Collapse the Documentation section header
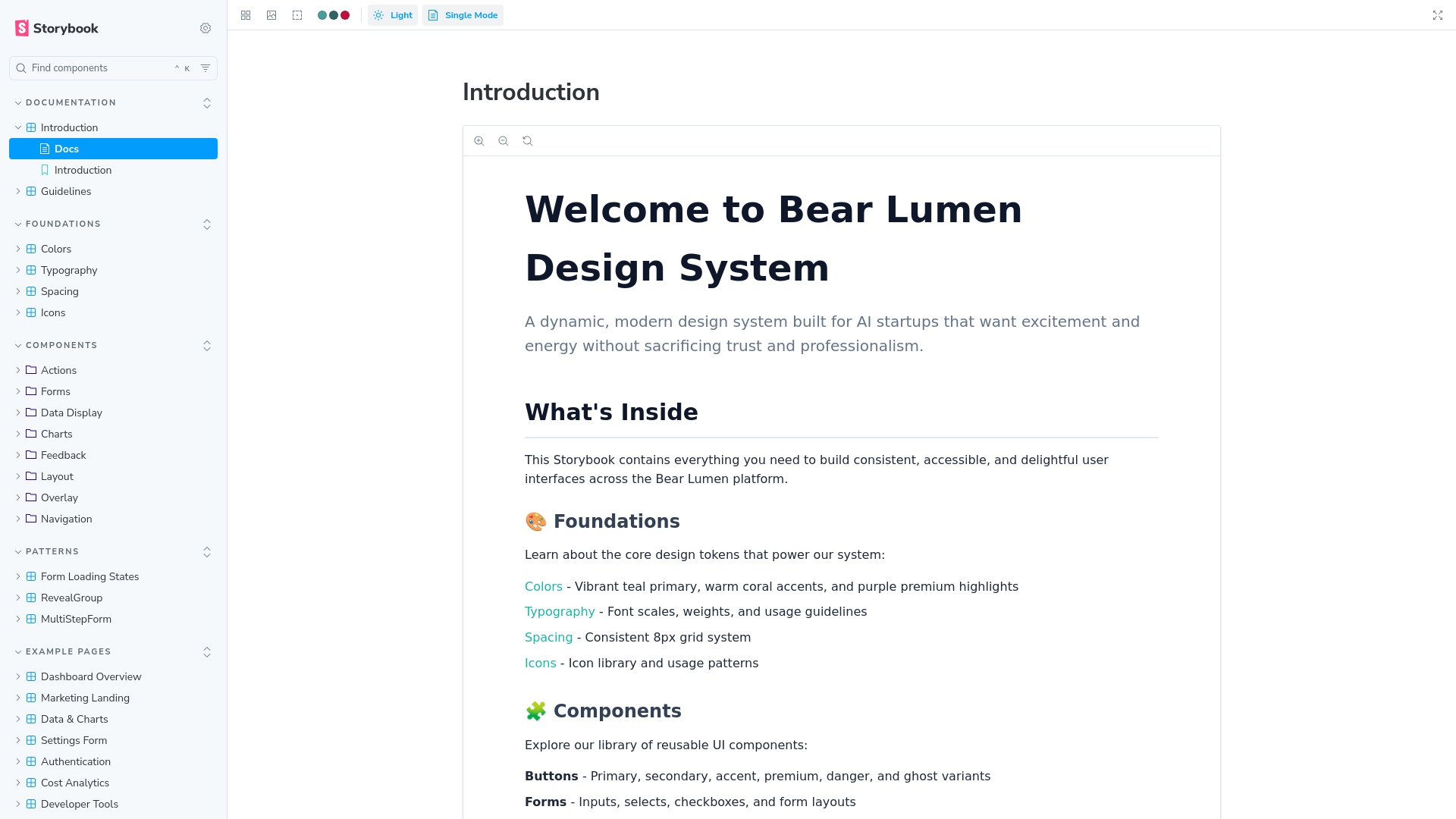This screenshot has height=819, width=1456. [x=66, y=103]
